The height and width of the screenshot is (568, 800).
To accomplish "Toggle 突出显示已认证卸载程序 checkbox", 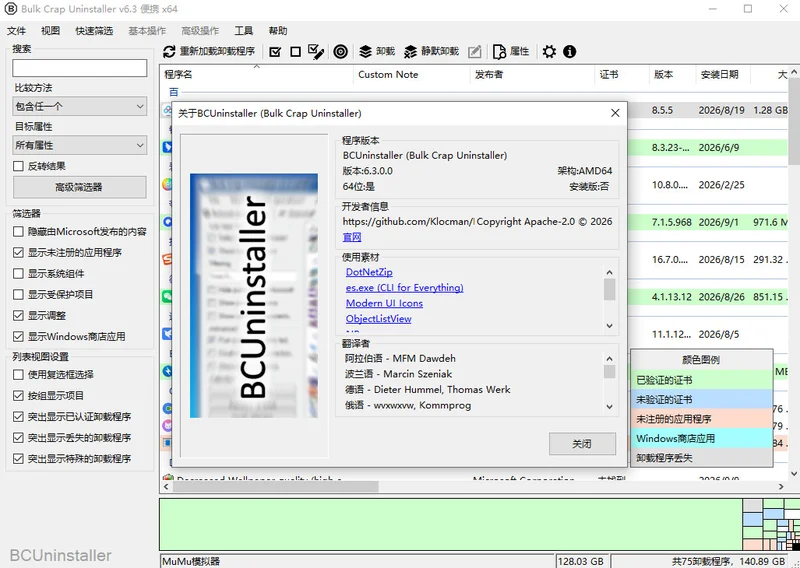I will point(18,416).
